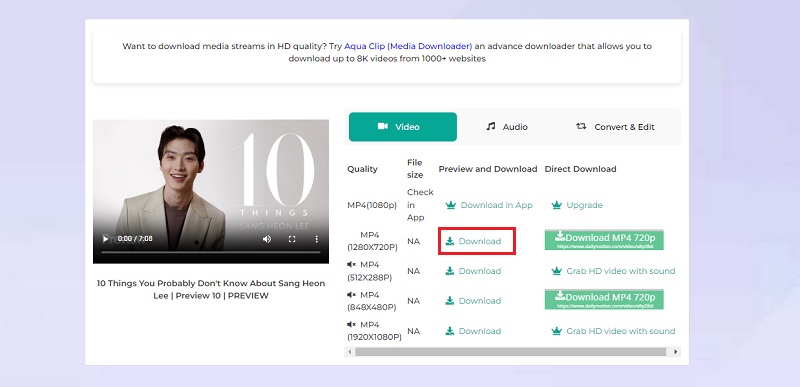Click the horizontal scrollbar thumb under the table
Image resolution: width=800 pixels, height=387 pixels.
pos(511,352)
